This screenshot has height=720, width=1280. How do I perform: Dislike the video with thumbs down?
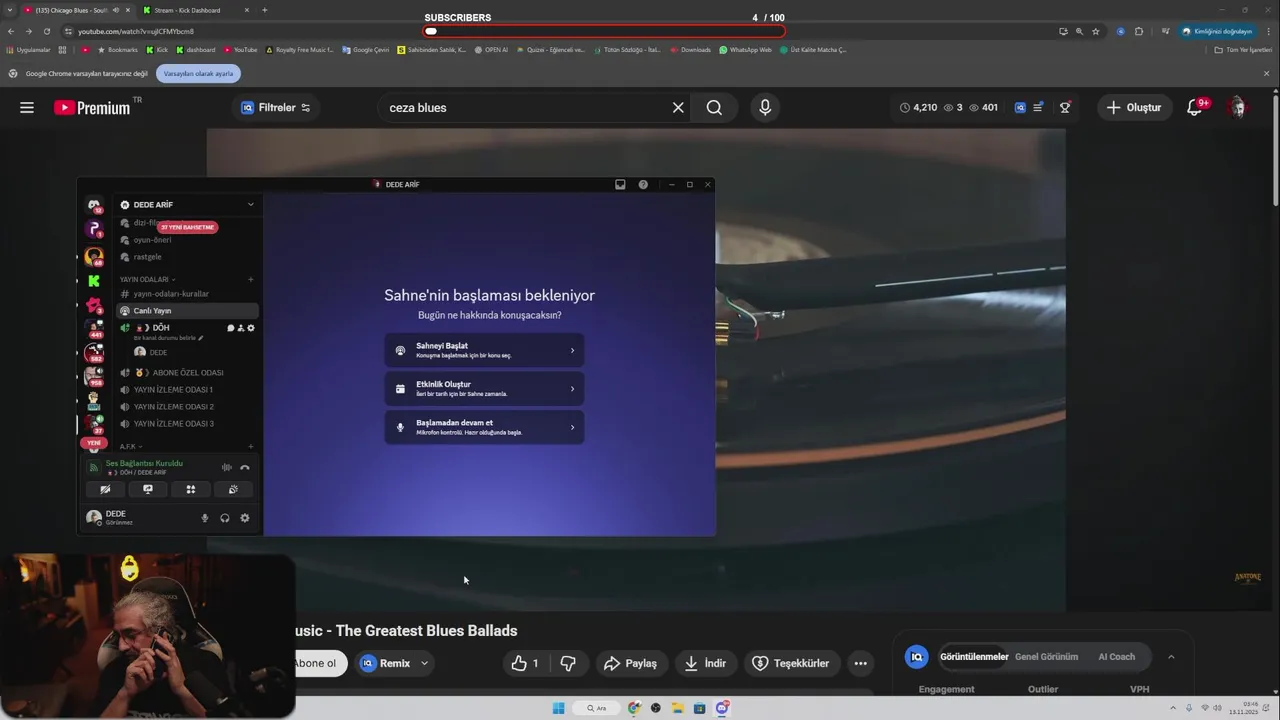click(x=568, y=663)
